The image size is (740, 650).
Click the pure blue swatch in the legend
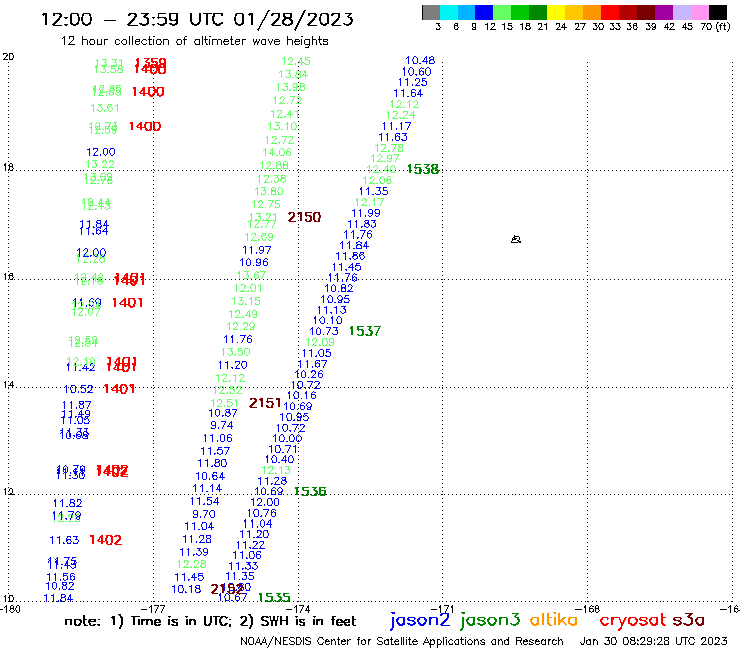click(x=484, y=12)
